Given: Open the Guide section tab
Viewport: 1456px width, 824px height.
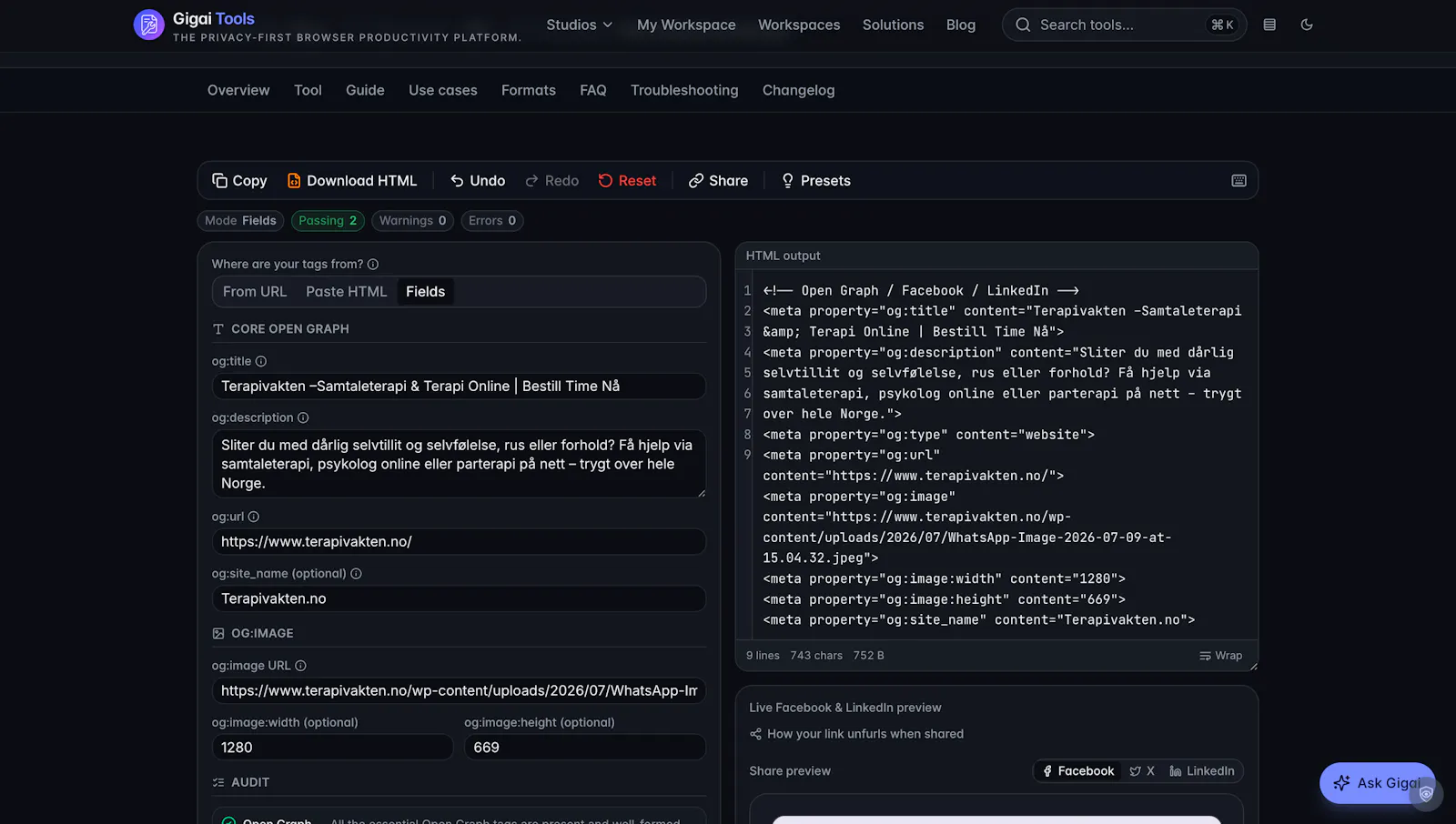Looking at the screenshot, I should [365, 90].
